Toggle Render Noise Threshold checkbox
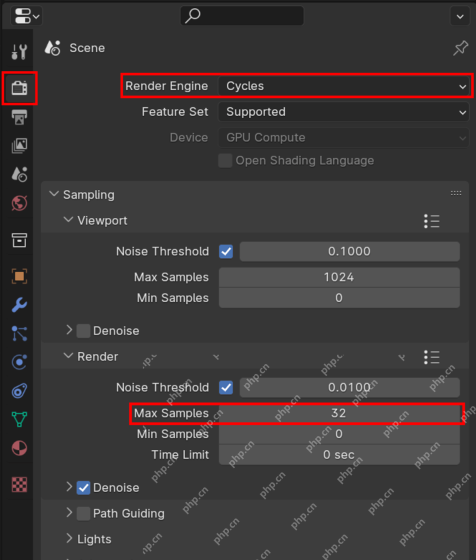Viewport: 476px width, 560px height. [x=226, y=388]
